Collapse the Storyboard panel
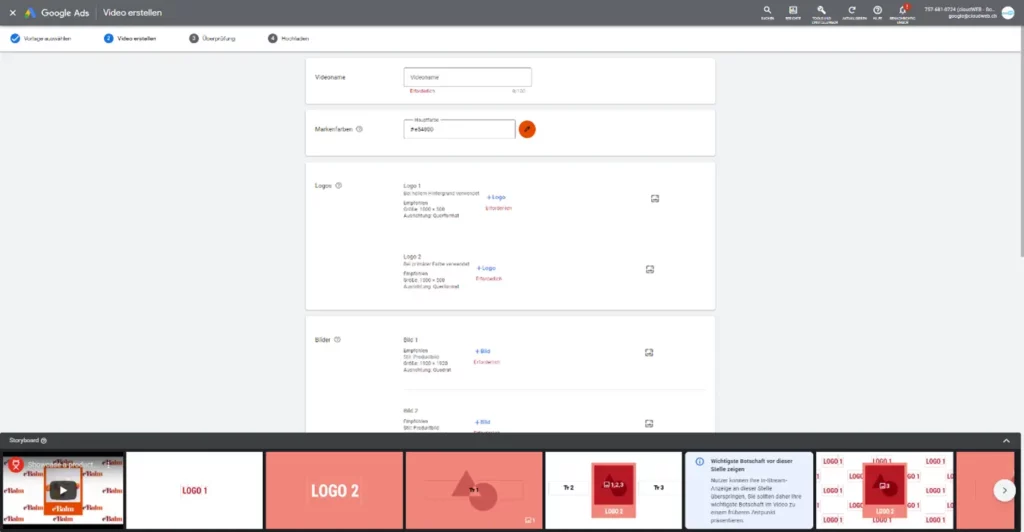The width and height of the screenshot is (1024, 532). [x=1006, y=440]
